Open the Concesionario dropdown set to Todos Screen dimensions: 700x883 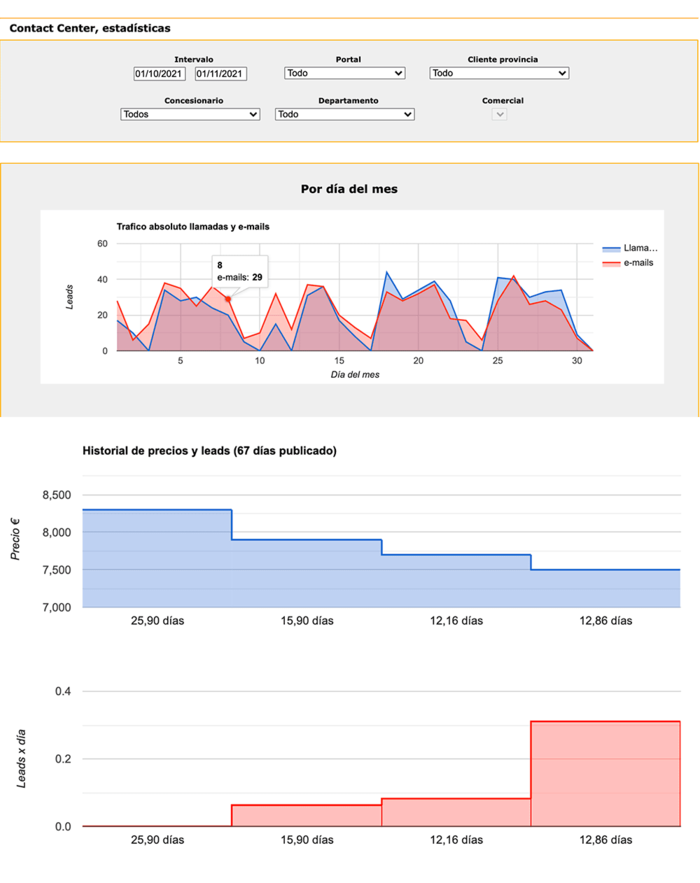tap(189, 114)
